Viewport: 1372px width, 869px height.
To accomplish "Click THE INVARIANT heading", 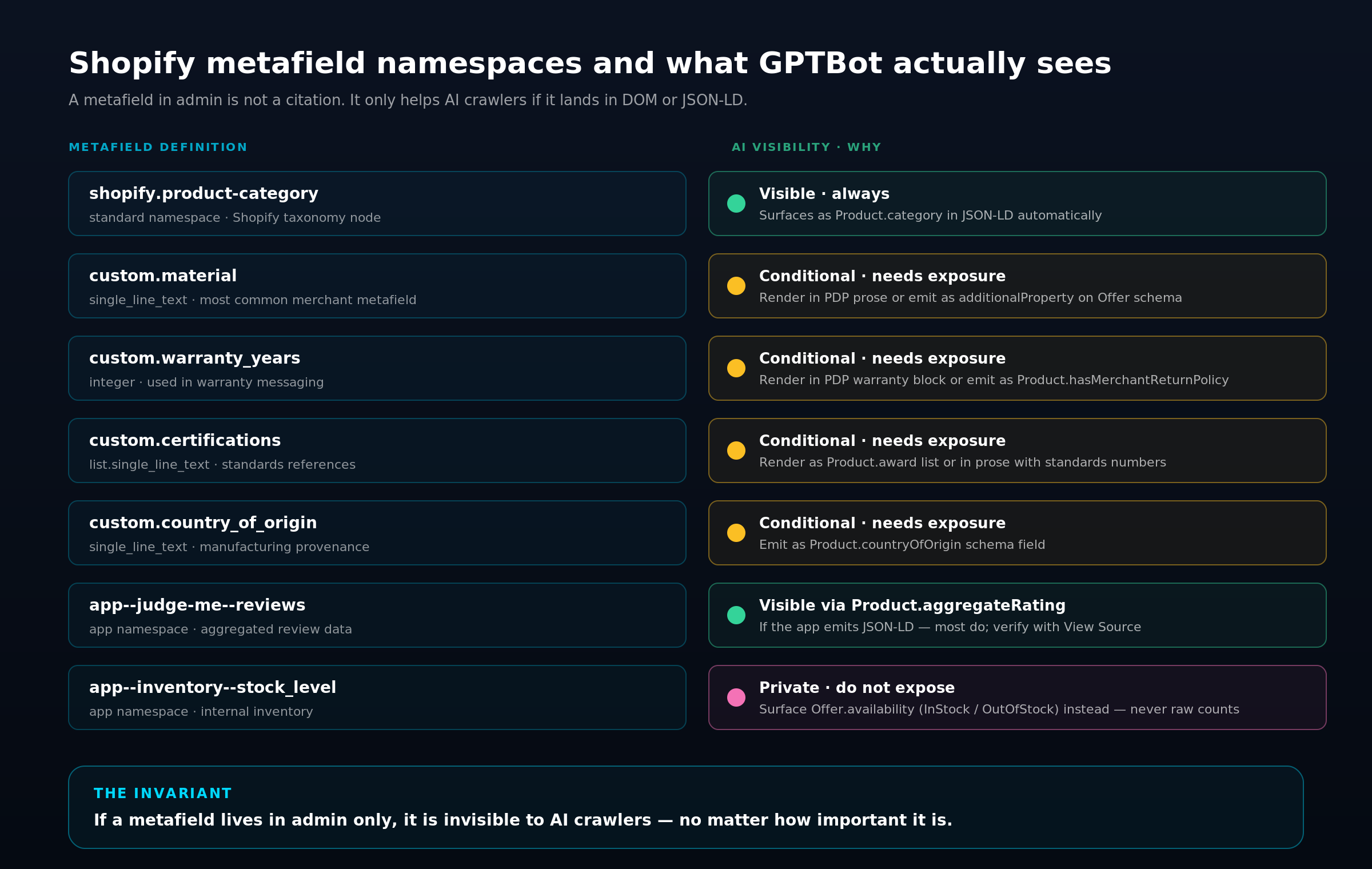I will pyautogui.click(x=162, y=794).
